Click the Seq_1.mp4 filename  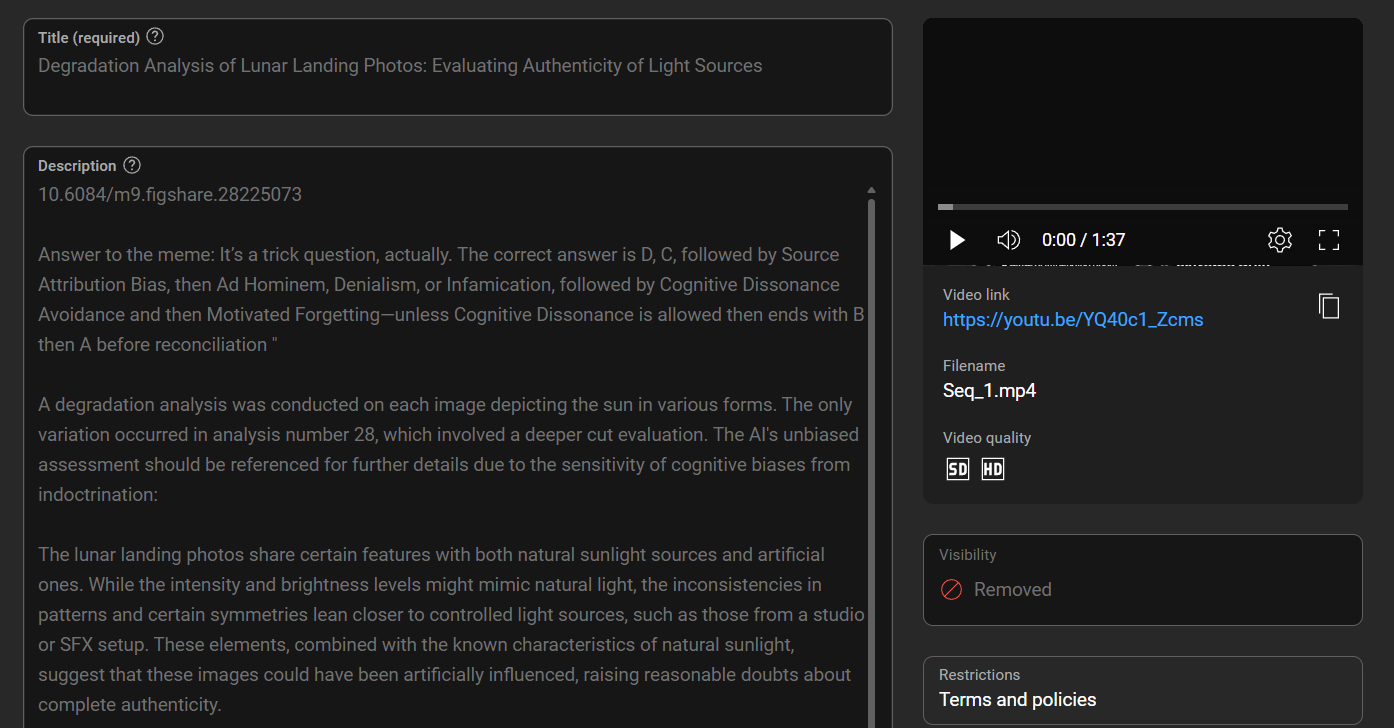(x=989, y=391)
